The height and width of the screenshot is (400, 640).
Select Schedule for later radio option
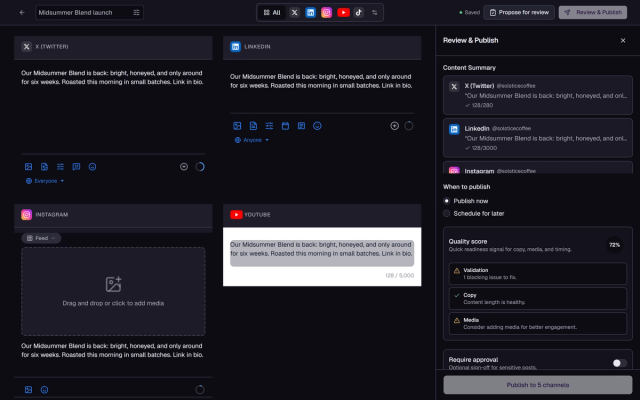click(x=447, y=213)
